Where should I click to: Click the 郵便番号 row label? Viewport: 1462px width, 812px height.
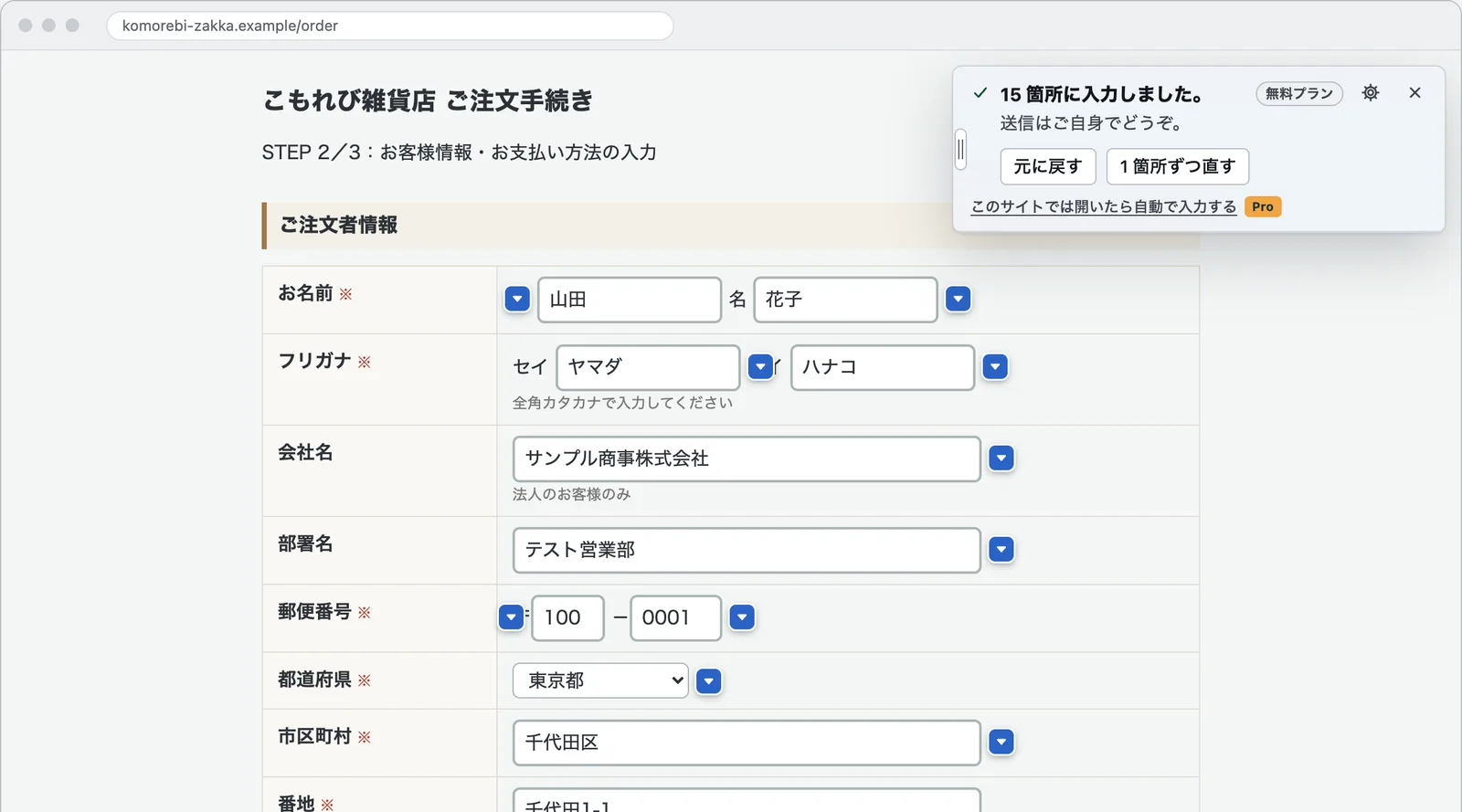[x=314, y=612]
